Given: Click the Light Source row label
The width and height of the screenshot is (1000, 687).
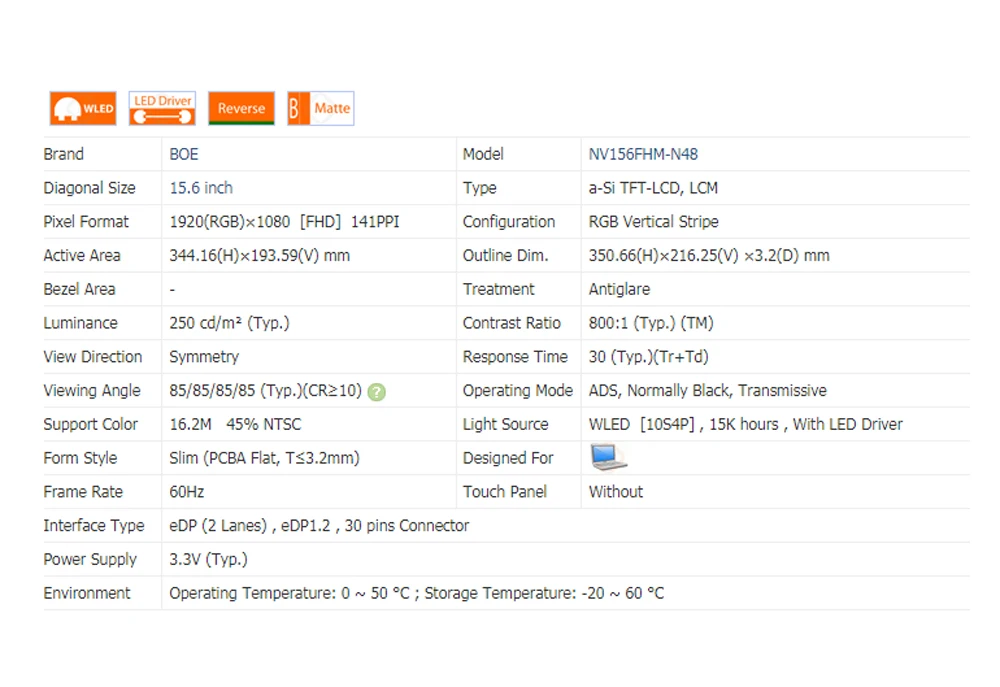Looking at the screenshot, I should pyautogui.click(x=506, y=425).
